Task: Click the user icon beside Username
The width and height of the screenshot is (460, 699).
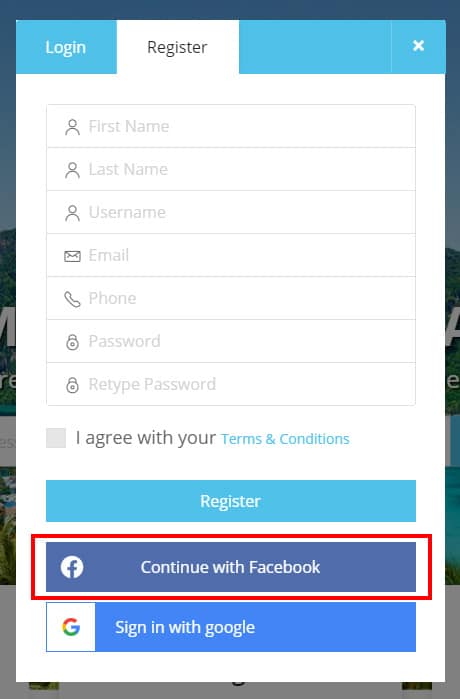Action: pos(72,213)
